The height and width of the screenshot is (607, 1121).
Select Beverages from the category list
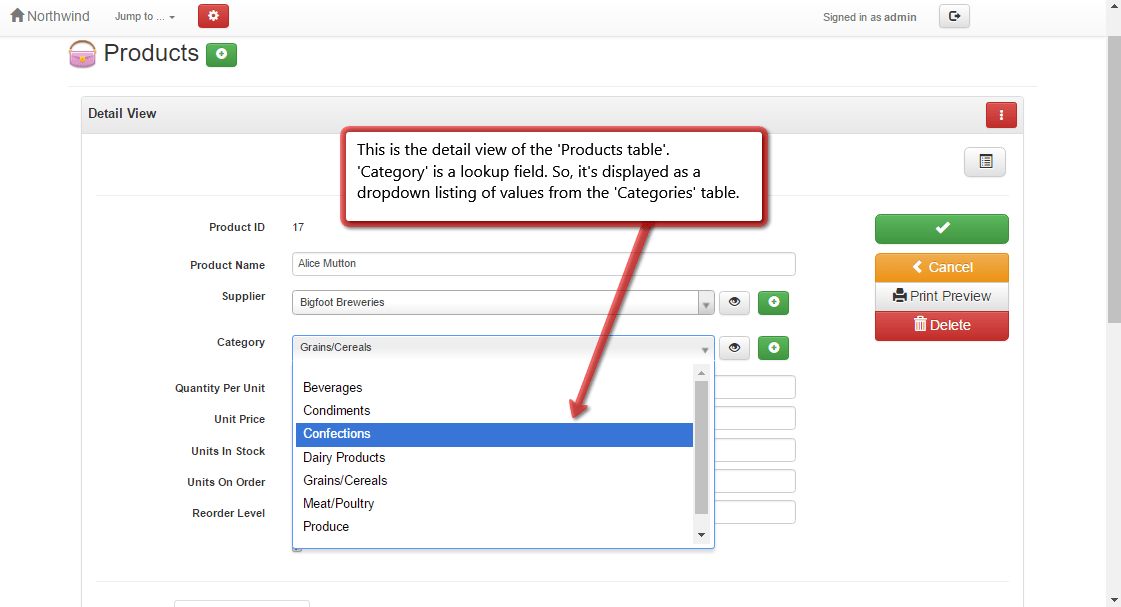pos(333,387)
